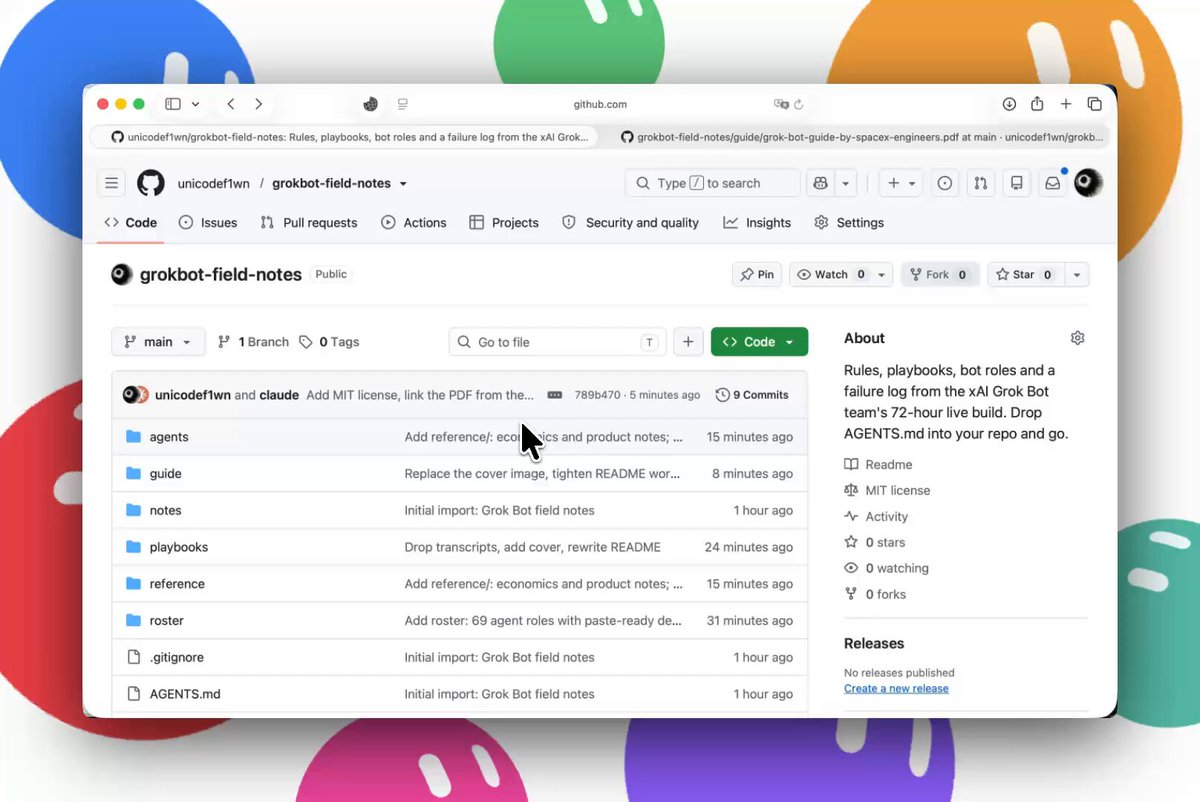Open the MIT license link in About
Viewport: 1200px width, 802px height.
coord(887,490)
